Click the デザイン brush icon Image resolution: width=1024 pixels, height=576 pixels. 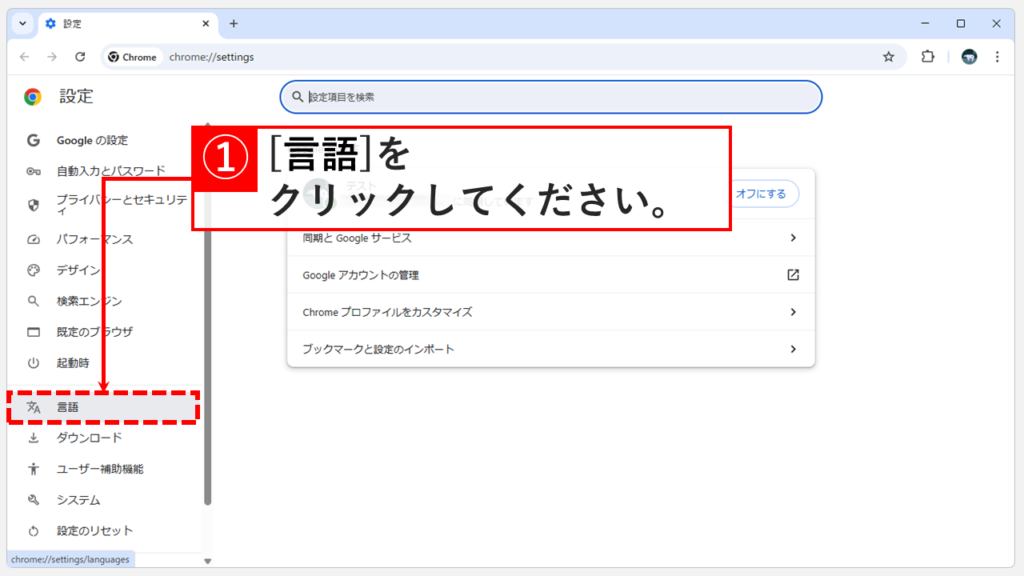click(x=31, y=270)
